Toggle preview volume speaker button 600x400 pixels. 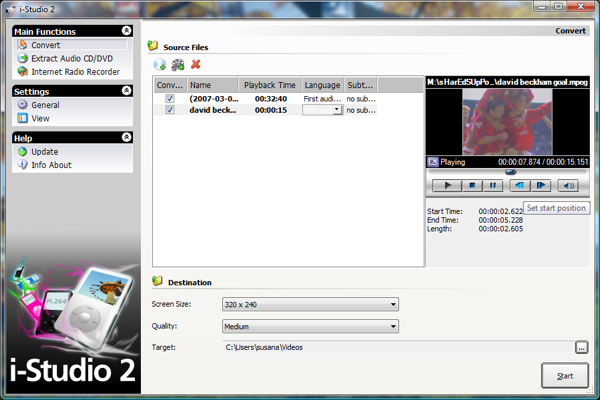point(568,186)
